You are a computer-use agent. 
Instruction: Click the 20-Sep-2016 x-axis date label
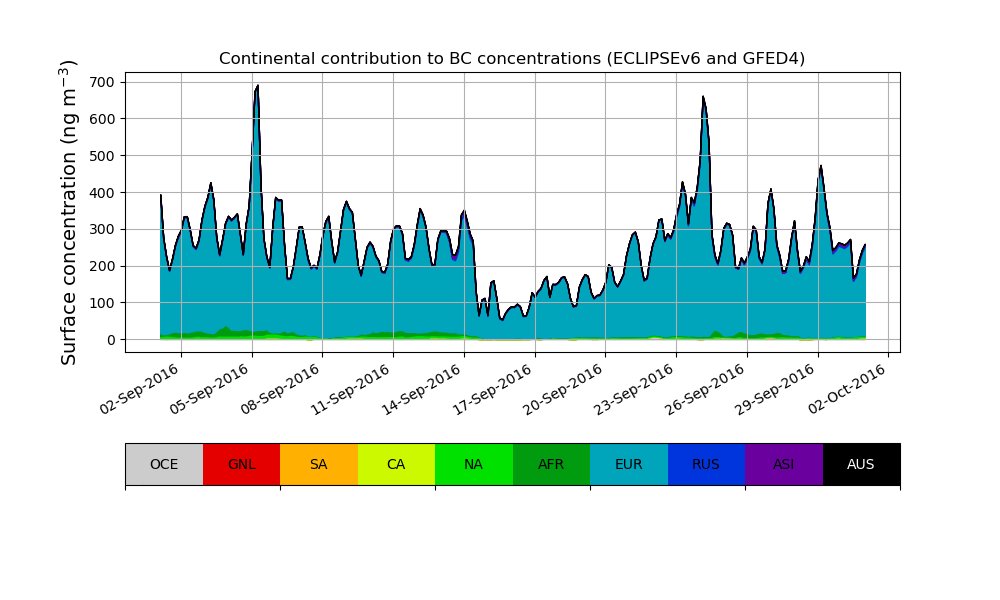pos(565,388)
